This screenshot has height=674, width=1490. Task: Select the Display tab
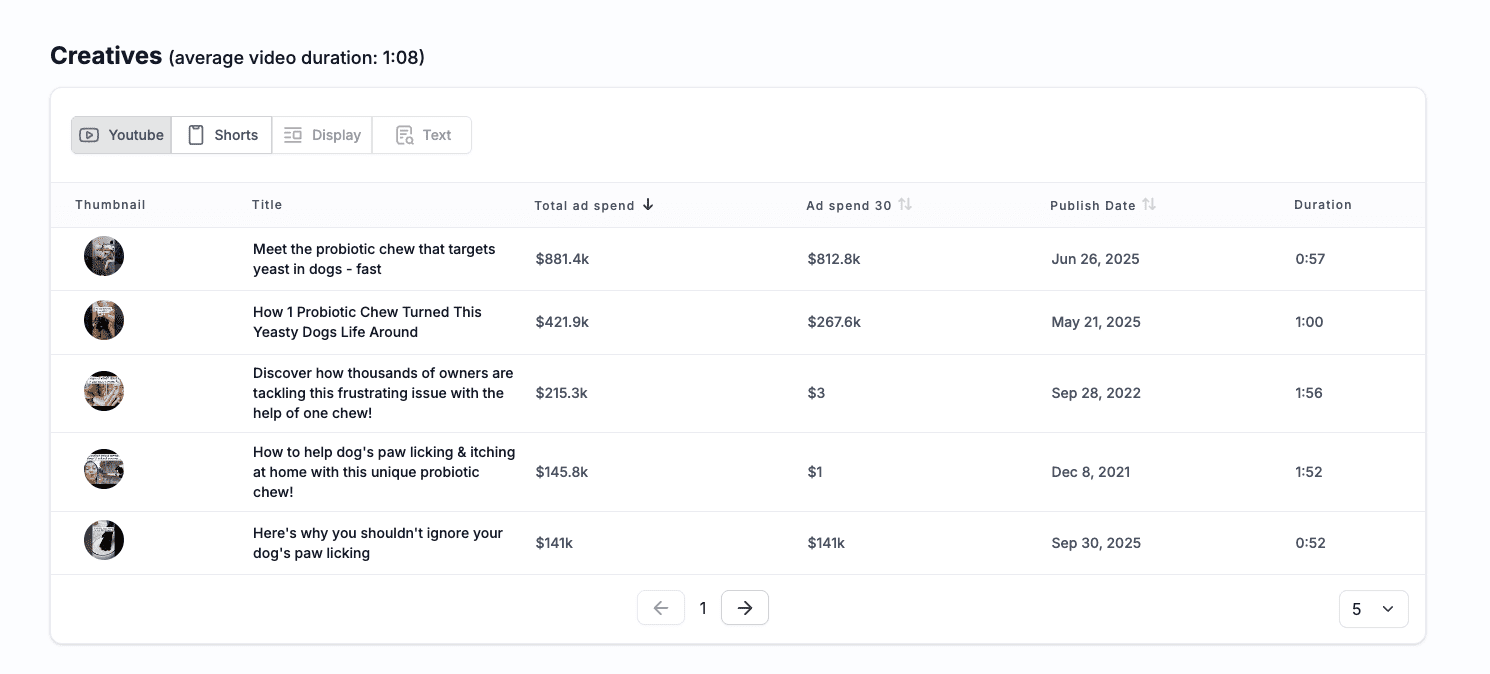click(x=322, y=135)
